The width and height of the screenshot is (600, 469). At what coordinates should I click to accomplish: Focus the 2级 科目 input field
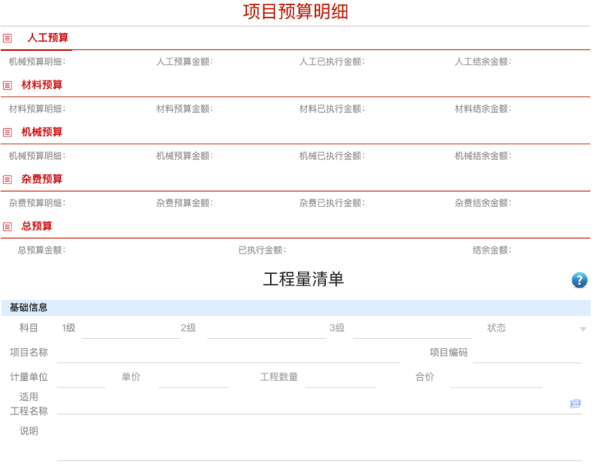pos(266,330)
